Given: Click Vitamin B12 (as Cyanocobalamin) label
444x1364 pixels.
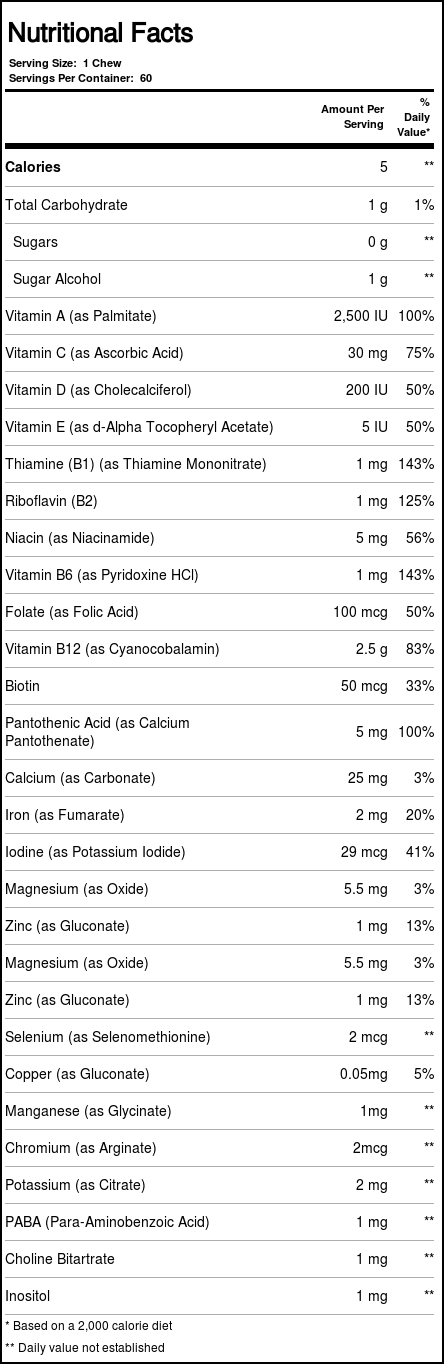Looking at the screenshot, I should 112,649.
